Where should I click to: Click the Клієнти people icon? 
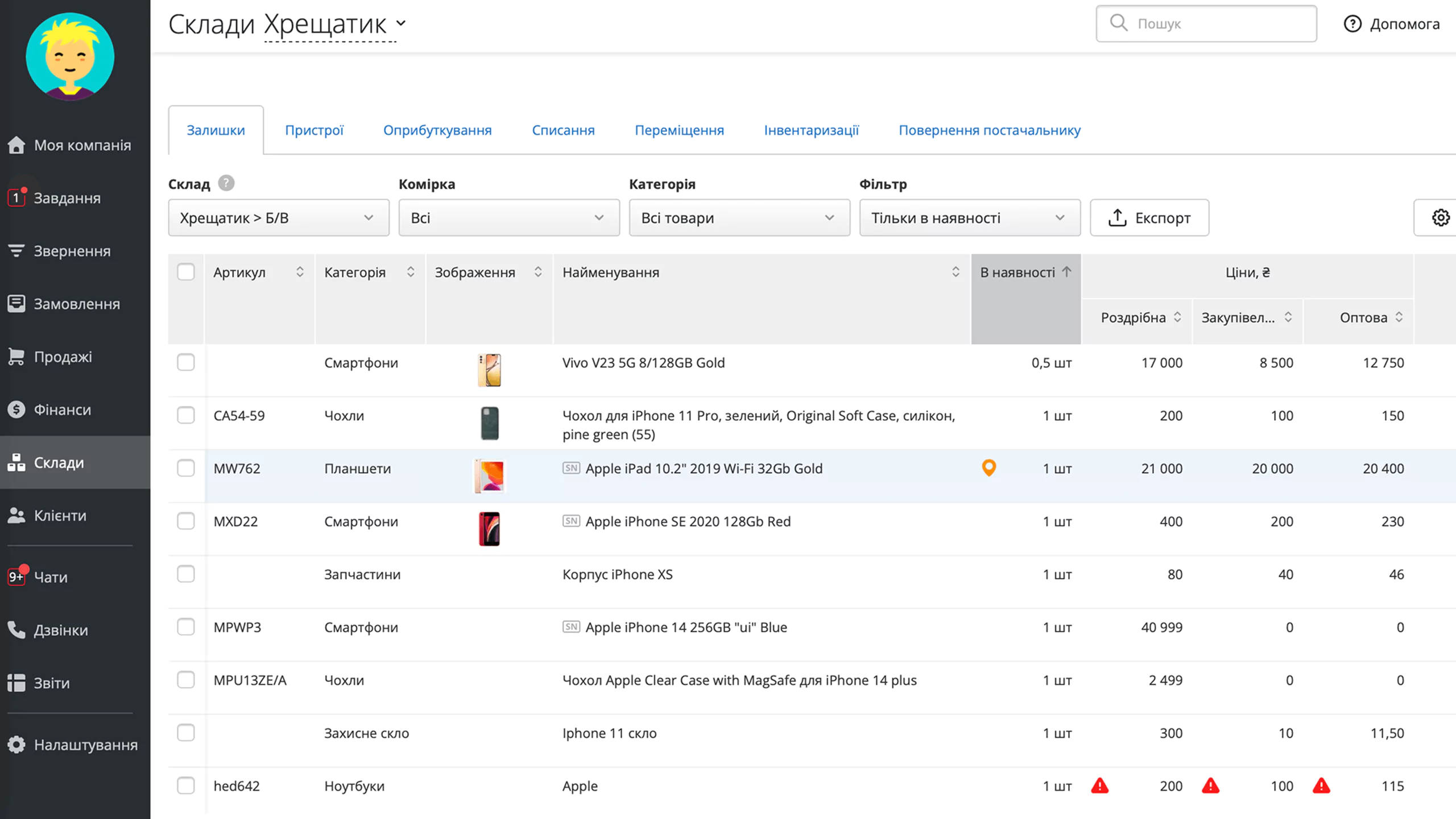(16, 515)
